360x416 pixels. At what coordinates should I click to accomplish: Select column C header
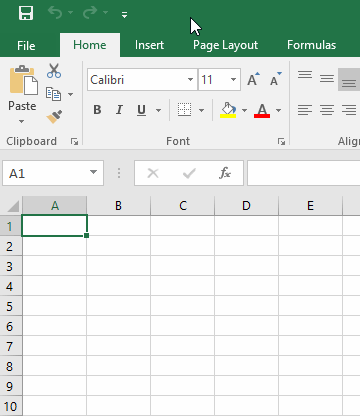point(183,206)
